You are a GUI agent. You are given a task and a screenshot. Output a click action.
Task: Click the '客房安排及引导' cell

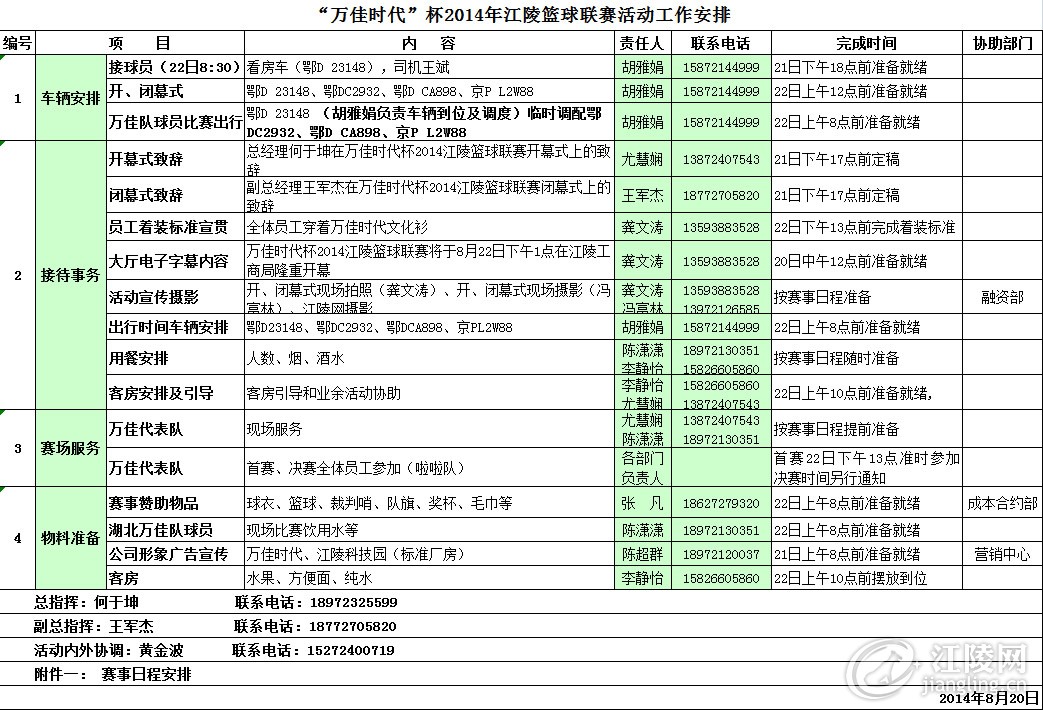click(175, 393)
